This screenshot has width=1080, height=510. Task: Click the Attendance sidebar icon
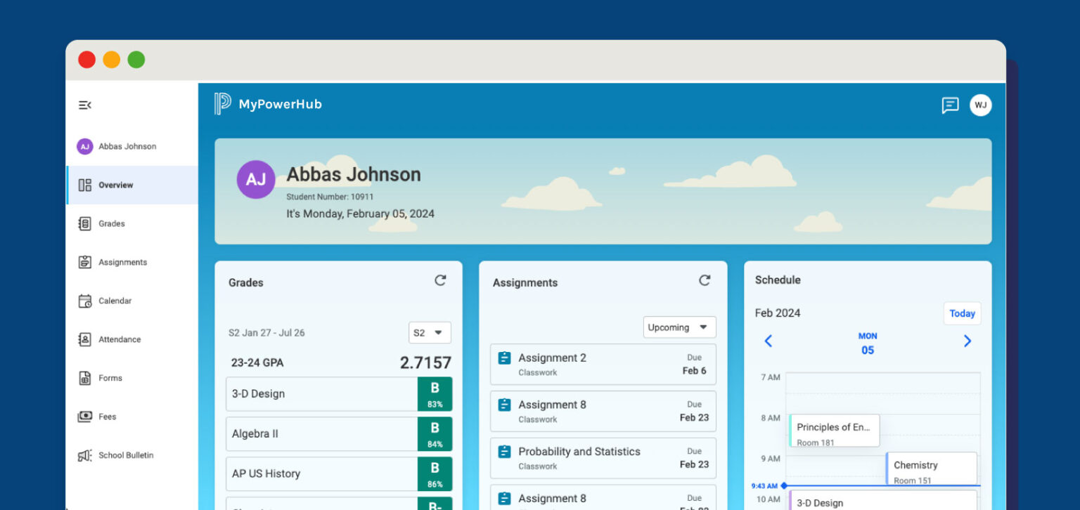[x=85, y=339]
